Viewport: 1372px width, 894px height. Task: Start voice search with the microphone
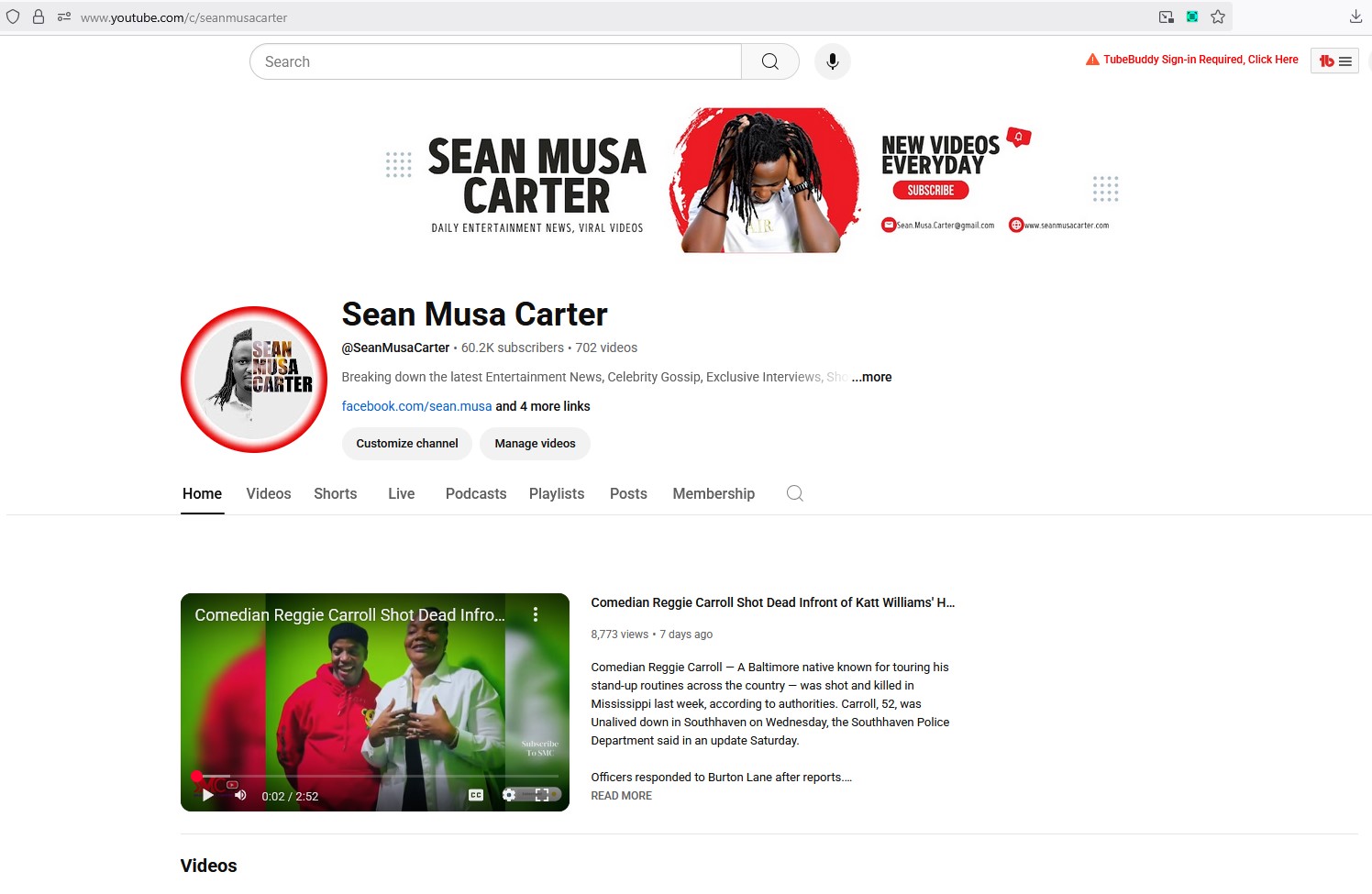[x=833, y=61]
